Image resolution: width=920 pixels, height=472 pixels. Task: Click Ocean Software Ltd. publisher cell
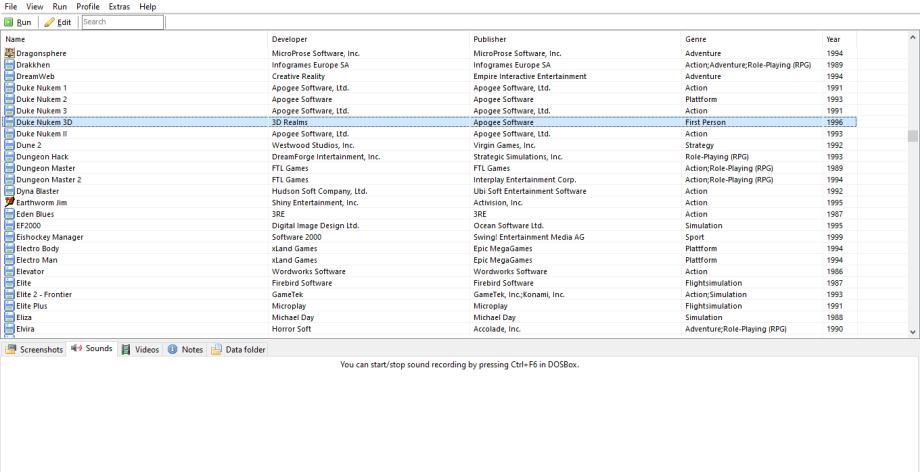pos(508,225)
